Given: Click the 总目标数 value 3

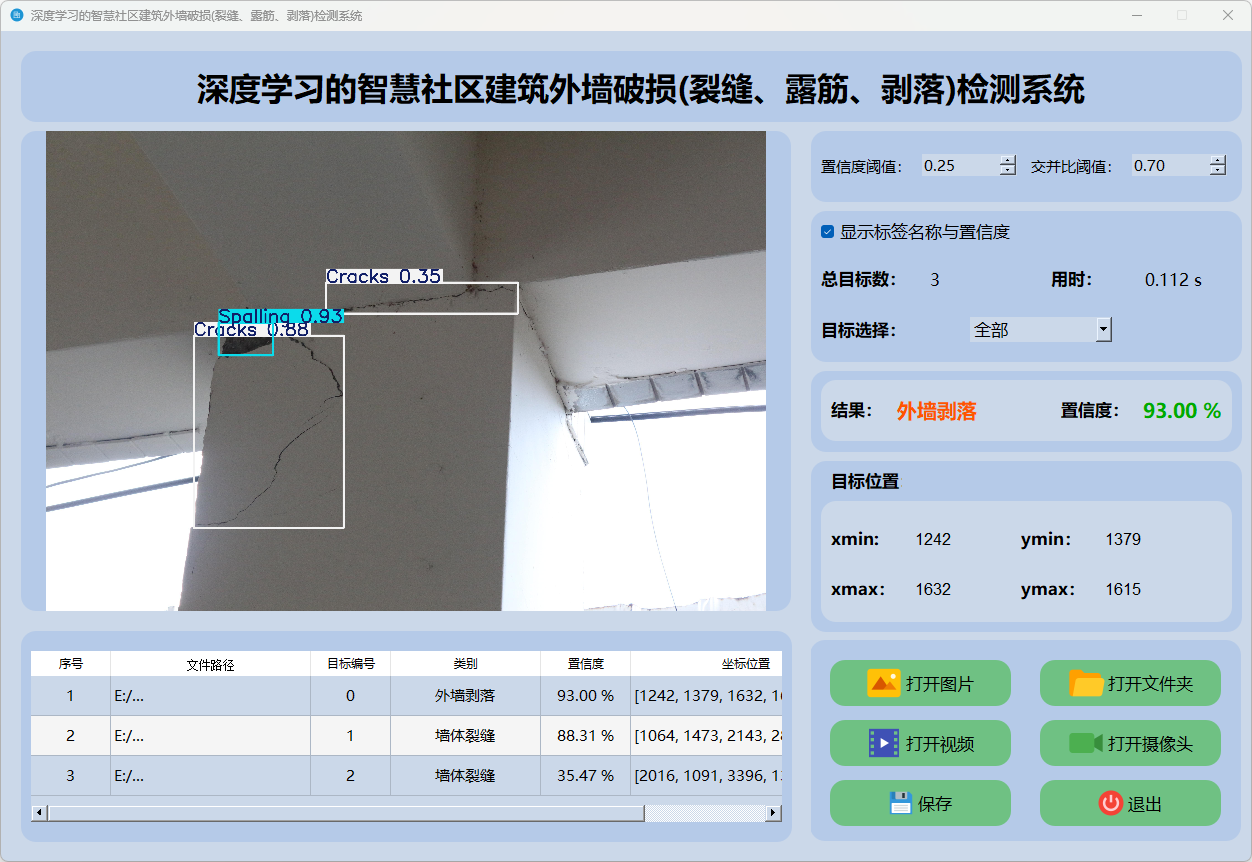Looking at the screenshot, I should point(935,280).
